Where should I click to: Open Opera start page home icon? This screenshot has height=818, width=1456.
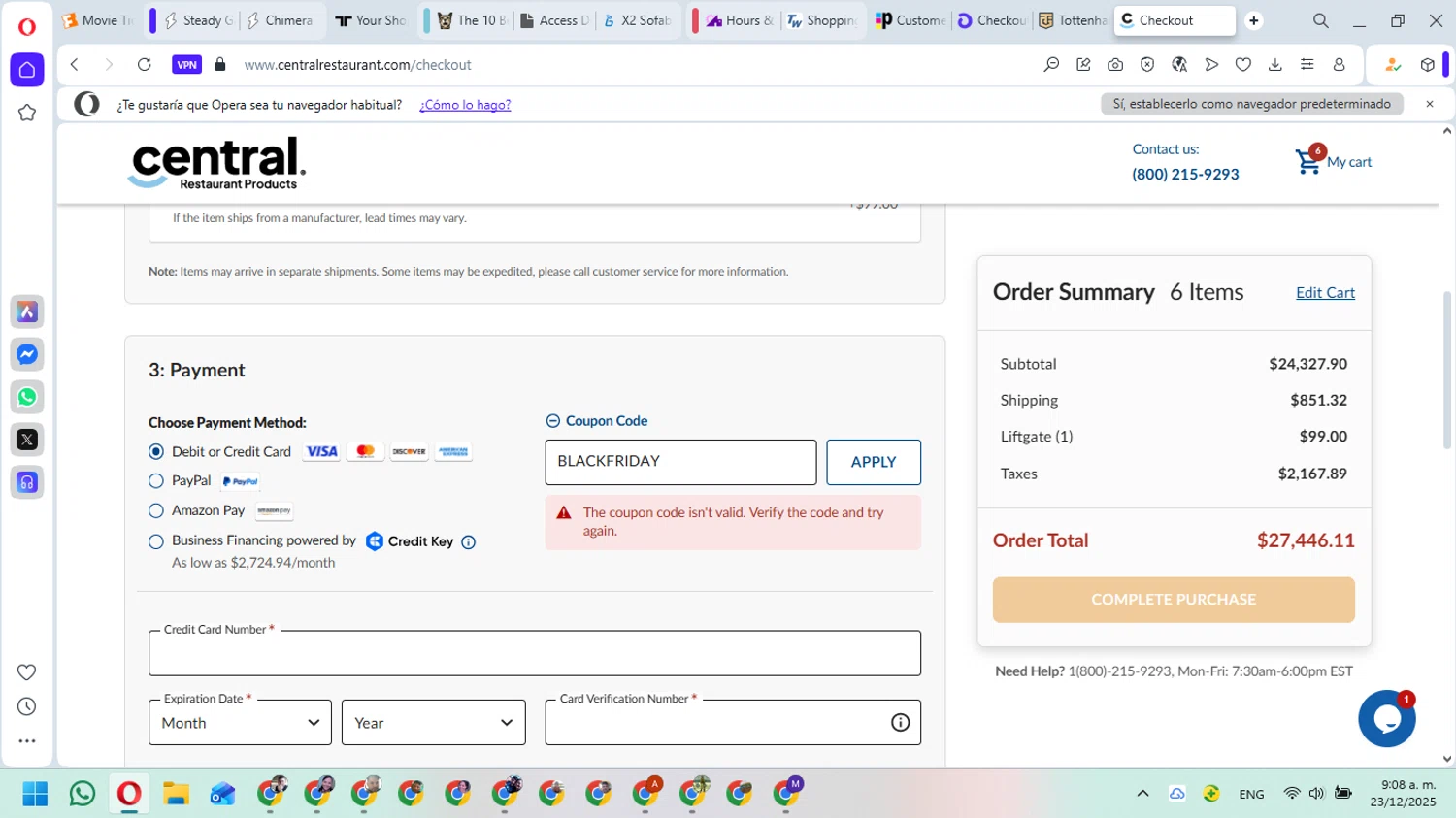point(27,70)
